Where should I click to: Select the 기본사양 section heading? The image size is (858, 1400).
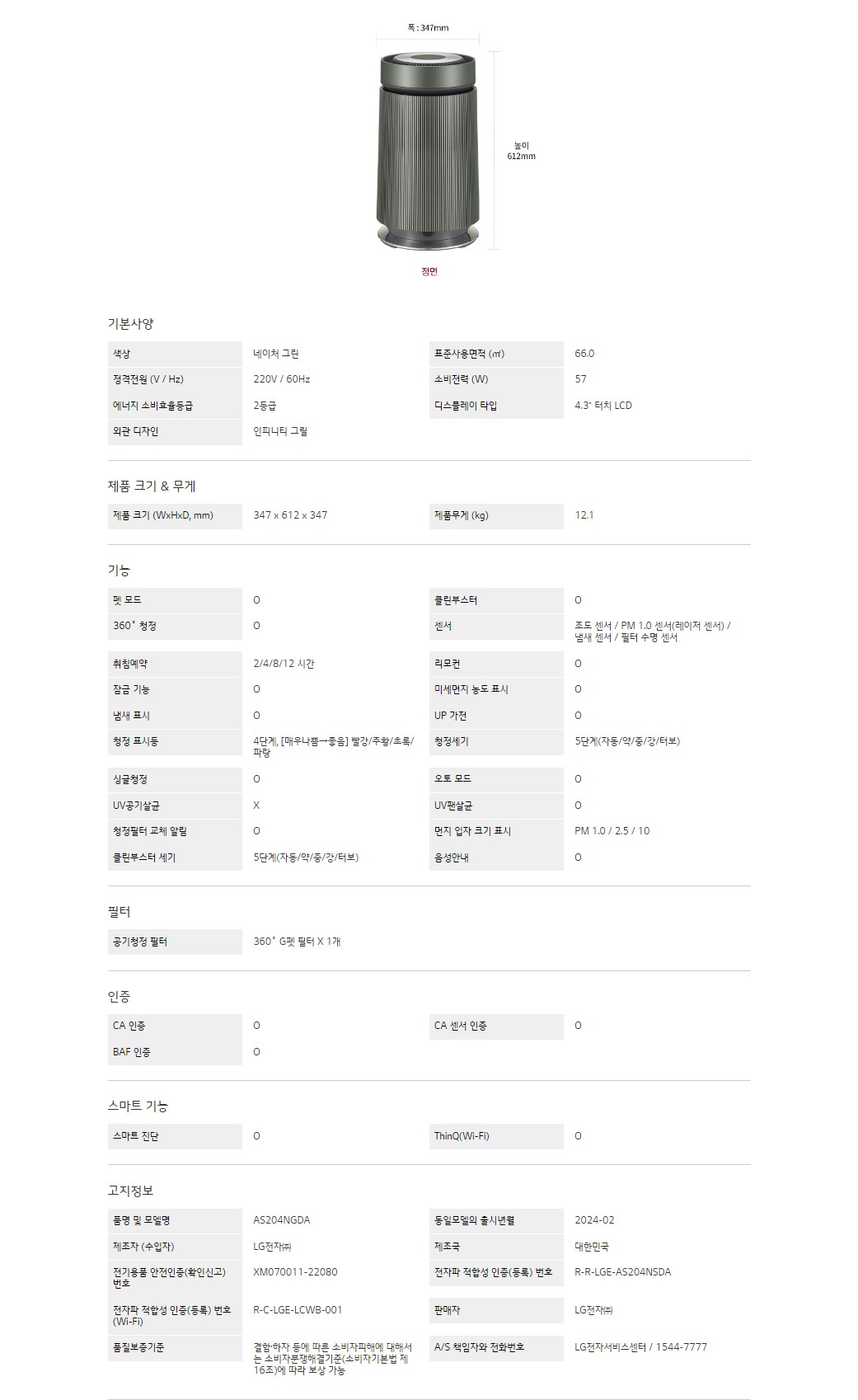(x=130, y=323)
